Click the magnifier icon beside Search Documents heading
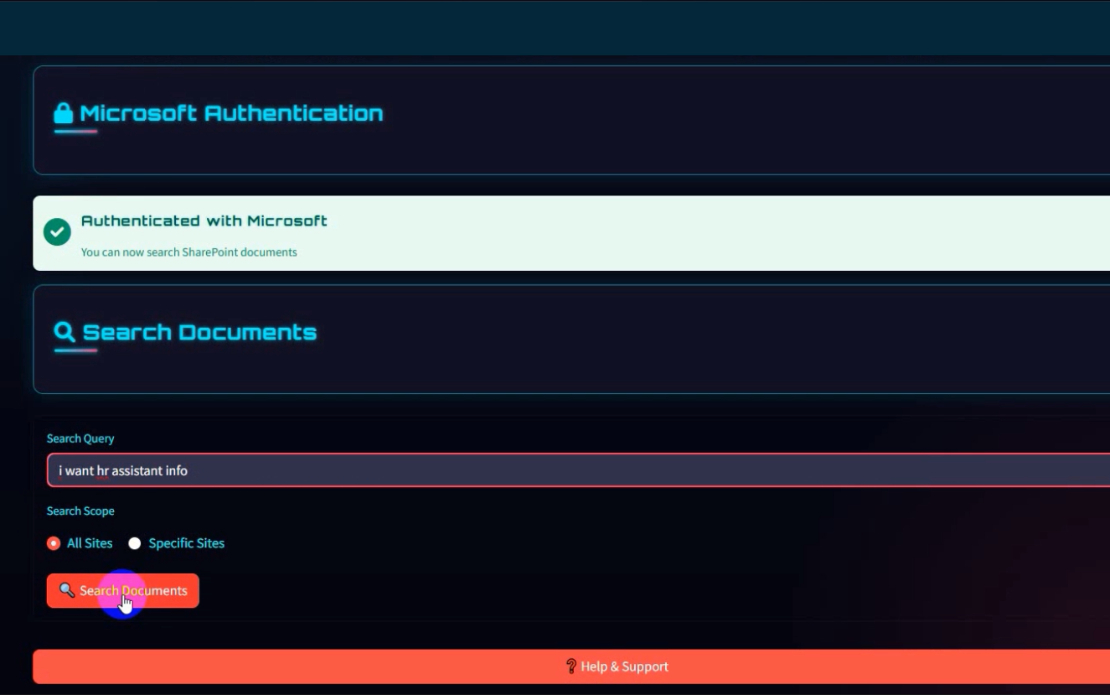The image size is (1110, 695). tap(64, 331)
